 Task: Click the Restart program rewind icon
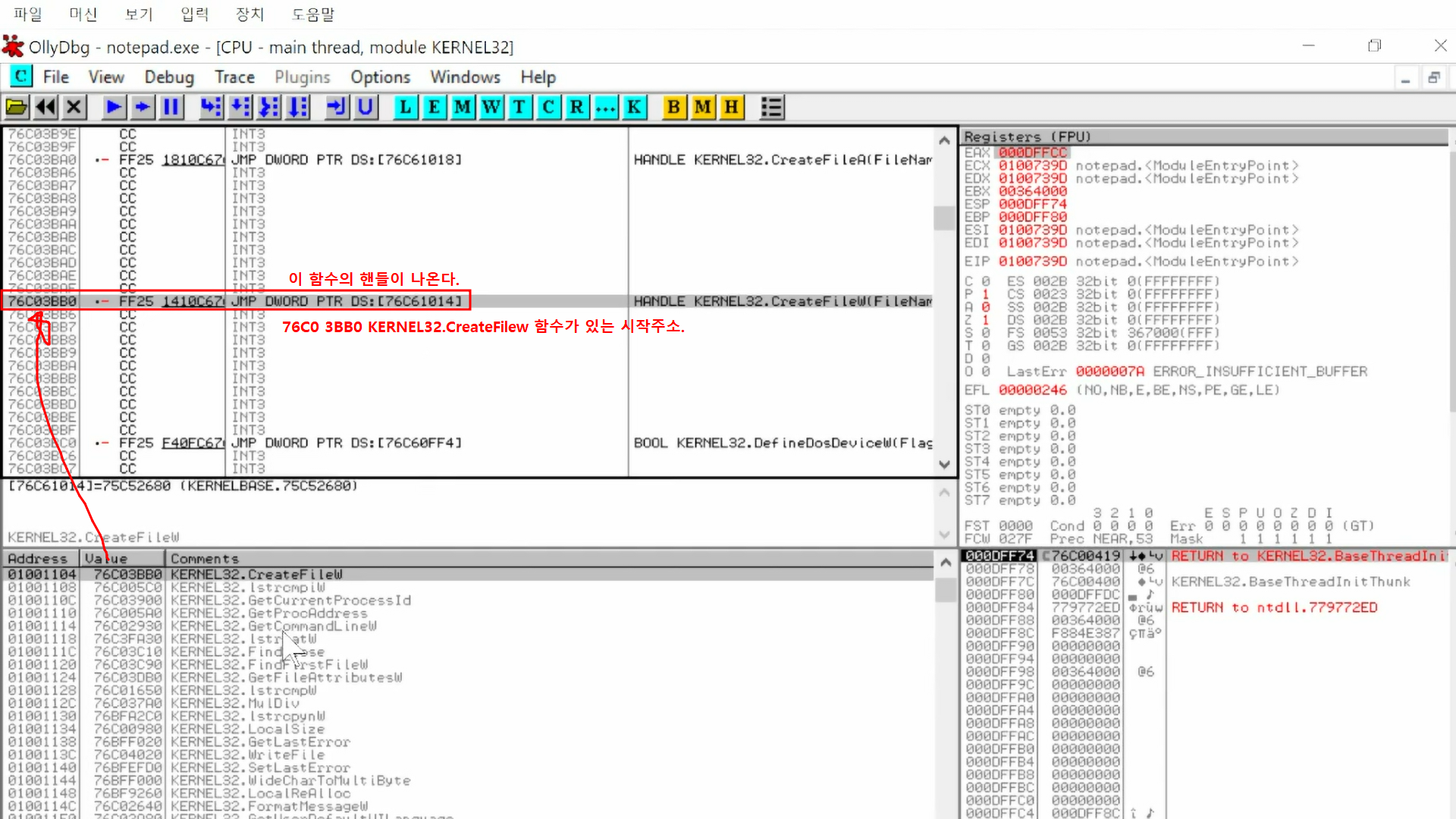tap(45, 107)
